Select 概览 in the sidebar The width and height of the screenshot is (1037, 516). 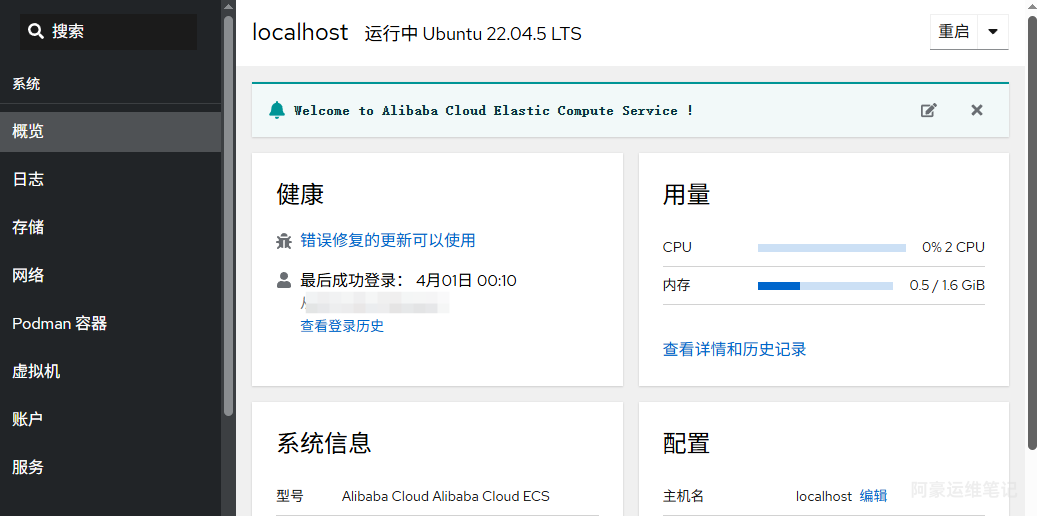[110, 132]
